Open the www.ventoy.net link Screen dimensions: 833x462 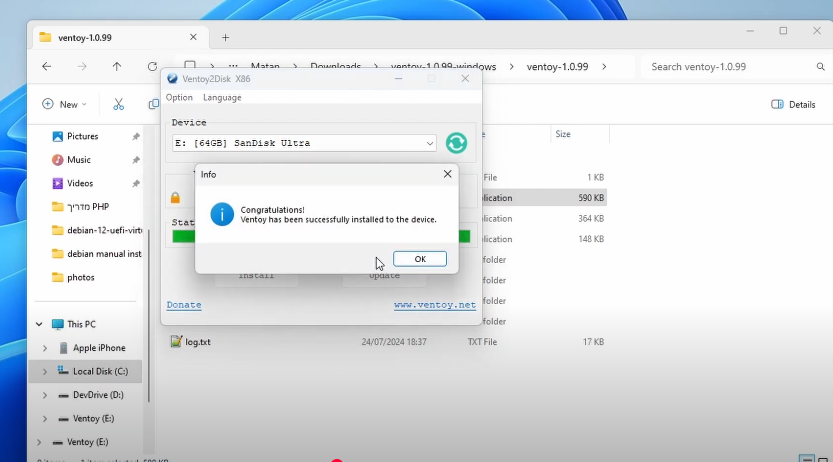pyautogui.click(x=435, y=305)
